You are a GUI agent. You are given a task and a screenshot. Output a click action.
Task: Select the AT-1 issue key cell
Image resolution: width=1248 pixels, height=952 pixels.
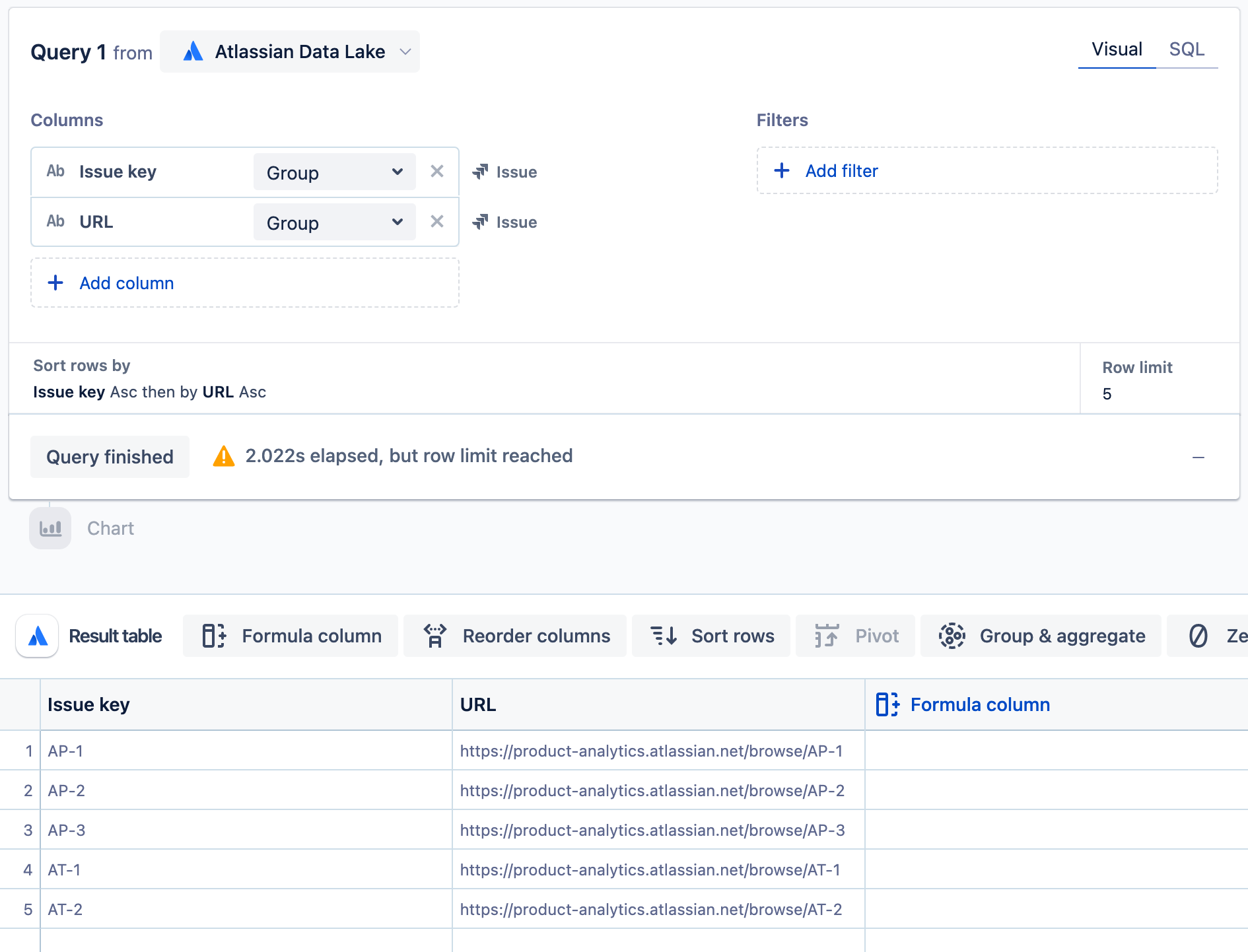(x=246, y=869)
